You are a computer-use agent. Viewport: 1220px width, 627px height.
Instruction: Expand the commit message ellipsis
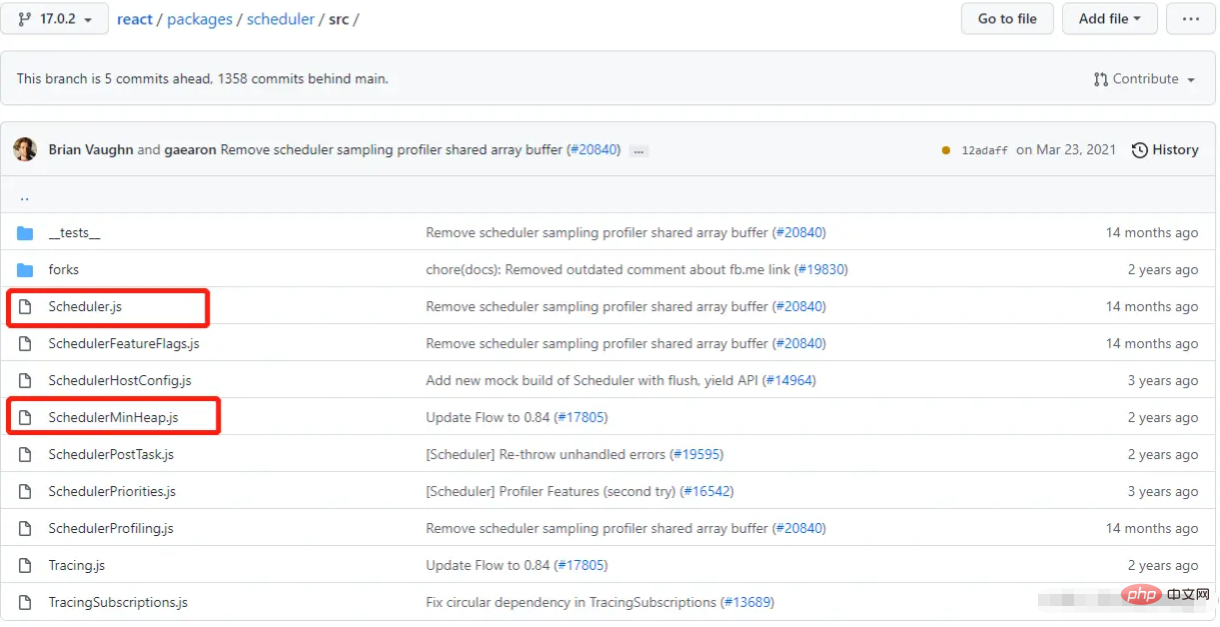639,151
